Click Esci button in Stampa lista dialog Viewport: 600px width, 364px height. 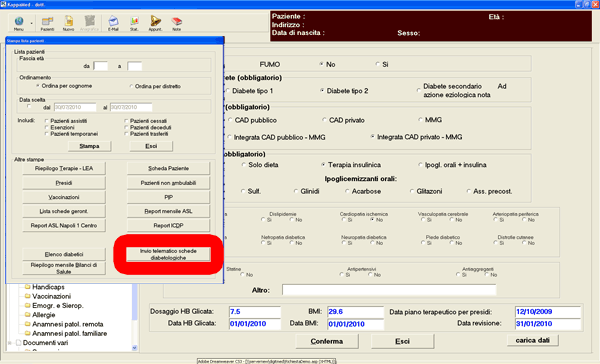[x=151, y=146]
